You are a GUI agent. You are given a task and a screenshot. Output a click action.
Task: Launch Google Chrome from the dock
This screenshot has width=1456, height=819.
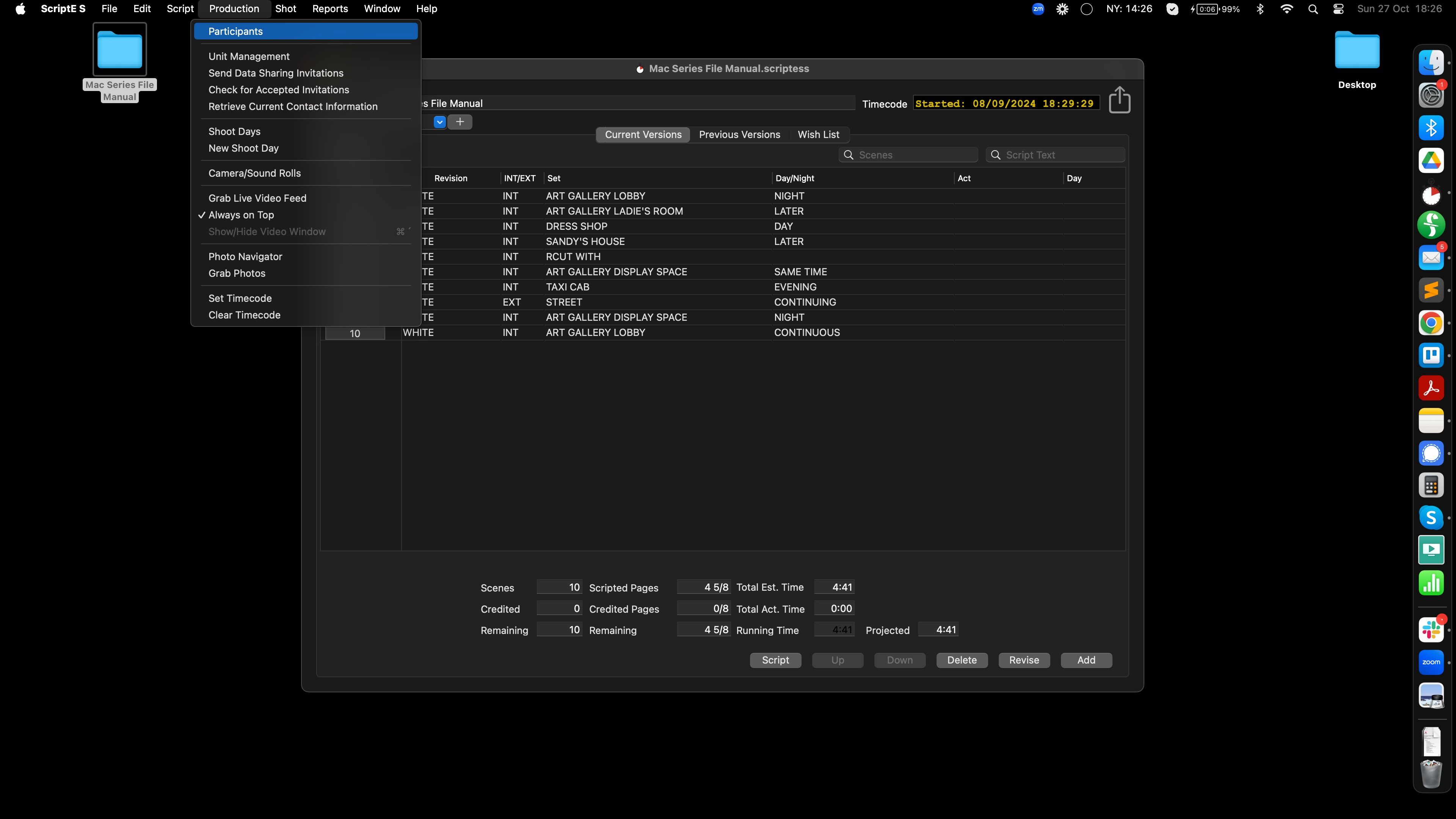click(x=1431, y=323)
